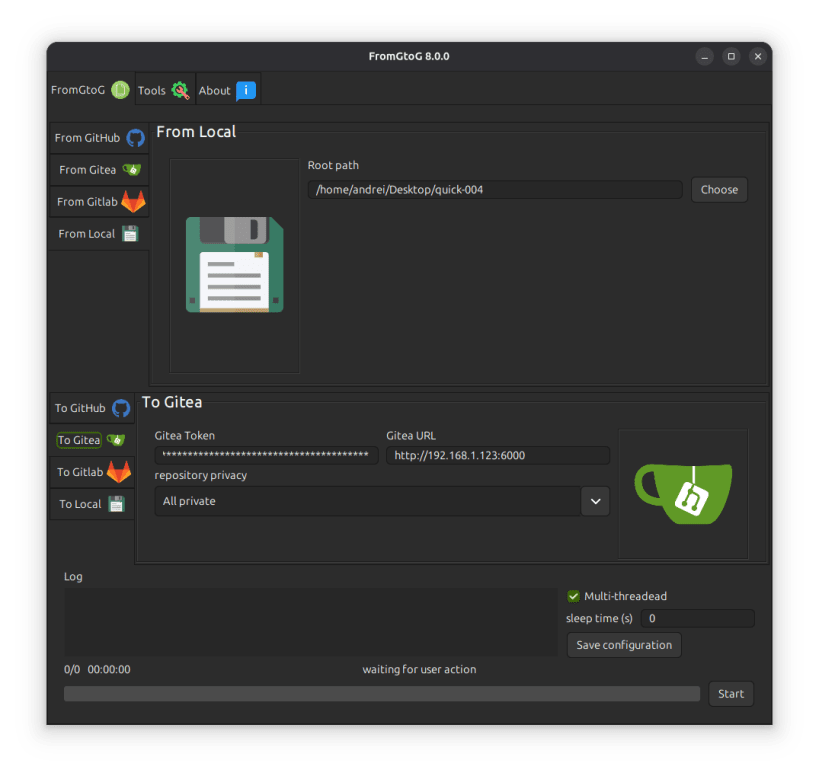
Task: Click the large floppy disk image
Action: pyautogui.click(x=235, y=265)
